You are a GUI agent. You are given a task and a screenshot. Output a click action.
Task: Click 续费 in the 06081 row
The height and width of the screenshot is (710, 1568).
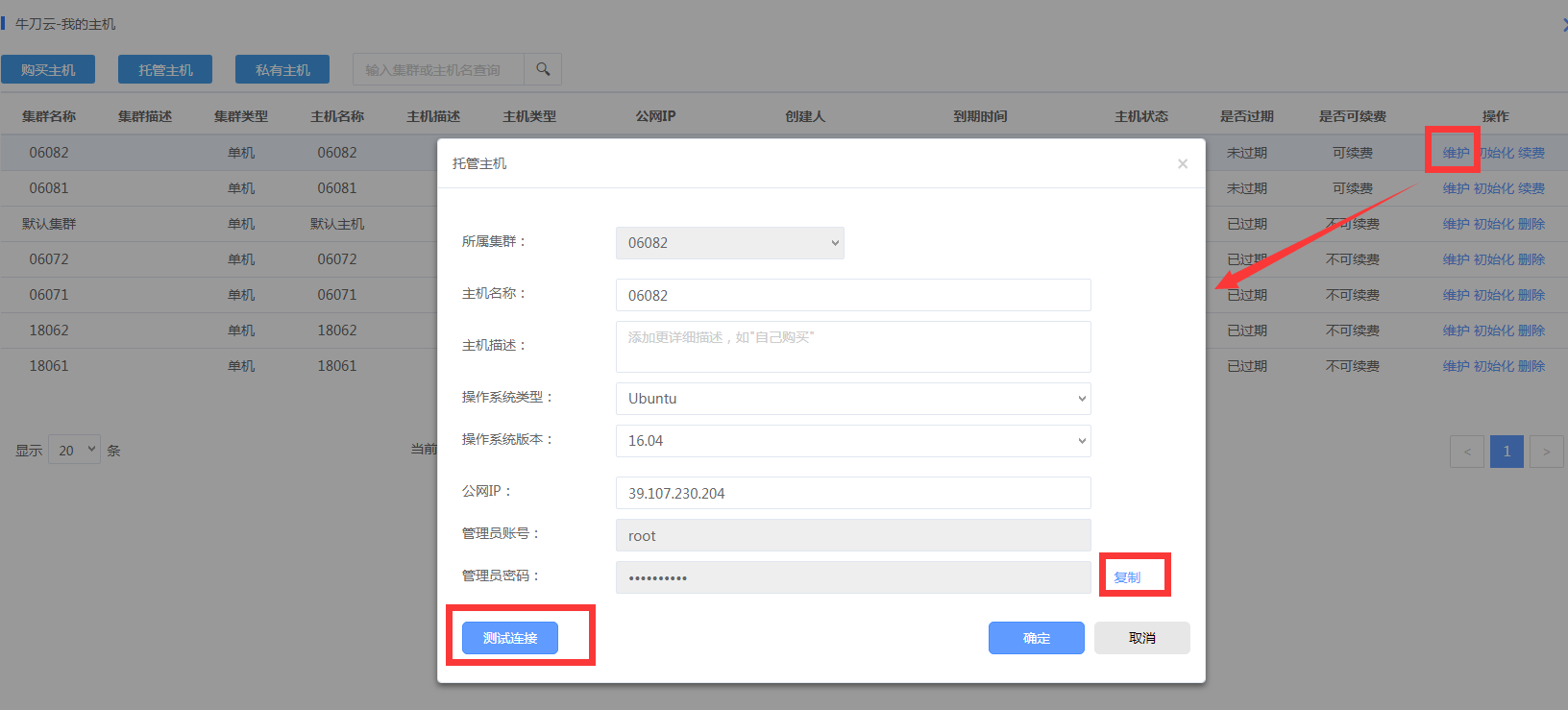click(x=1531, y=188)
